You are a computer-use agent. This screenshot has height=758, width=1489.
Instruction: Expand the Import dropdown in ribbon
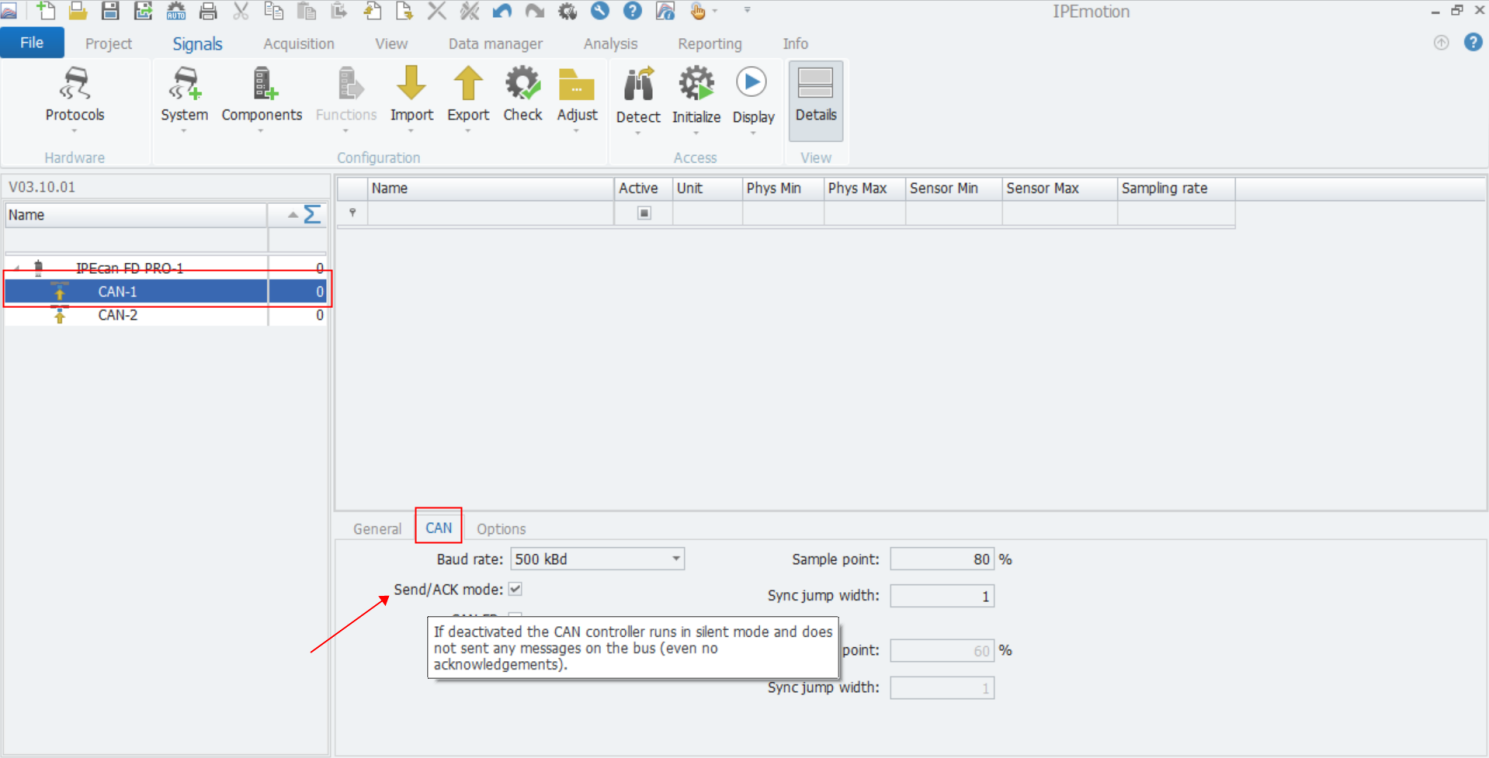click(x=411, y=130)
